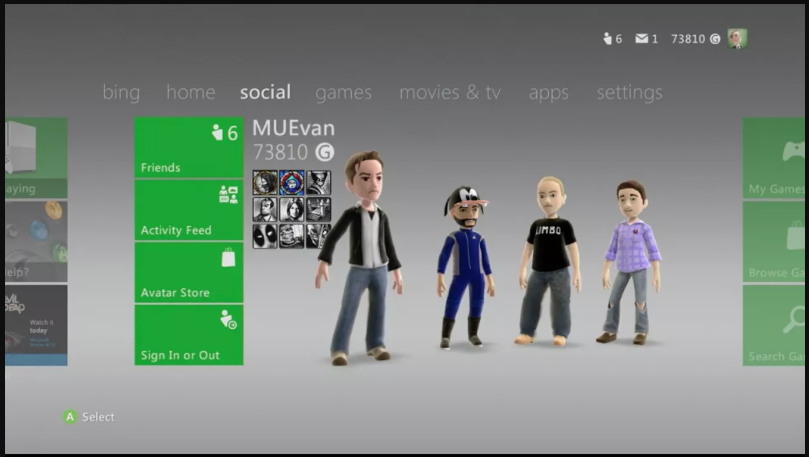The width and height of the screenshot is (809, 457).
Task: Open the help tile with colored orbs
Action: [x=36, y=241]
